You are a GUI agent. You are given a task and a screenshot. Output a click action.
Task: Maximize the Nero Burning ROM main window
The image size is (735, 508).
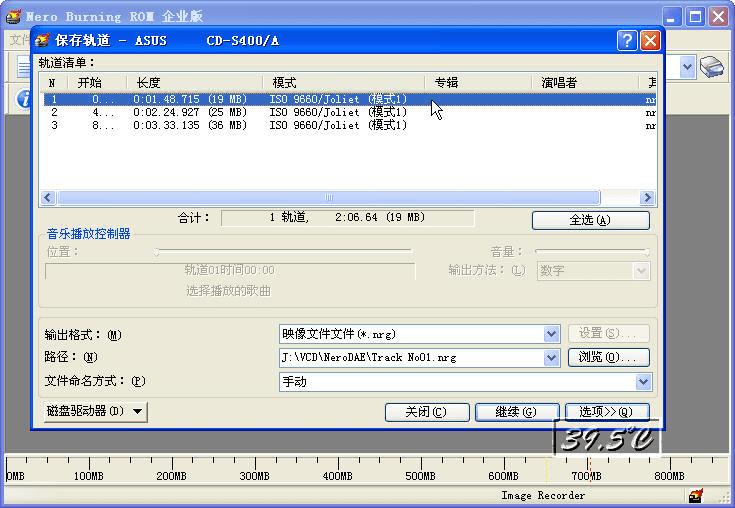pos(695,16)
